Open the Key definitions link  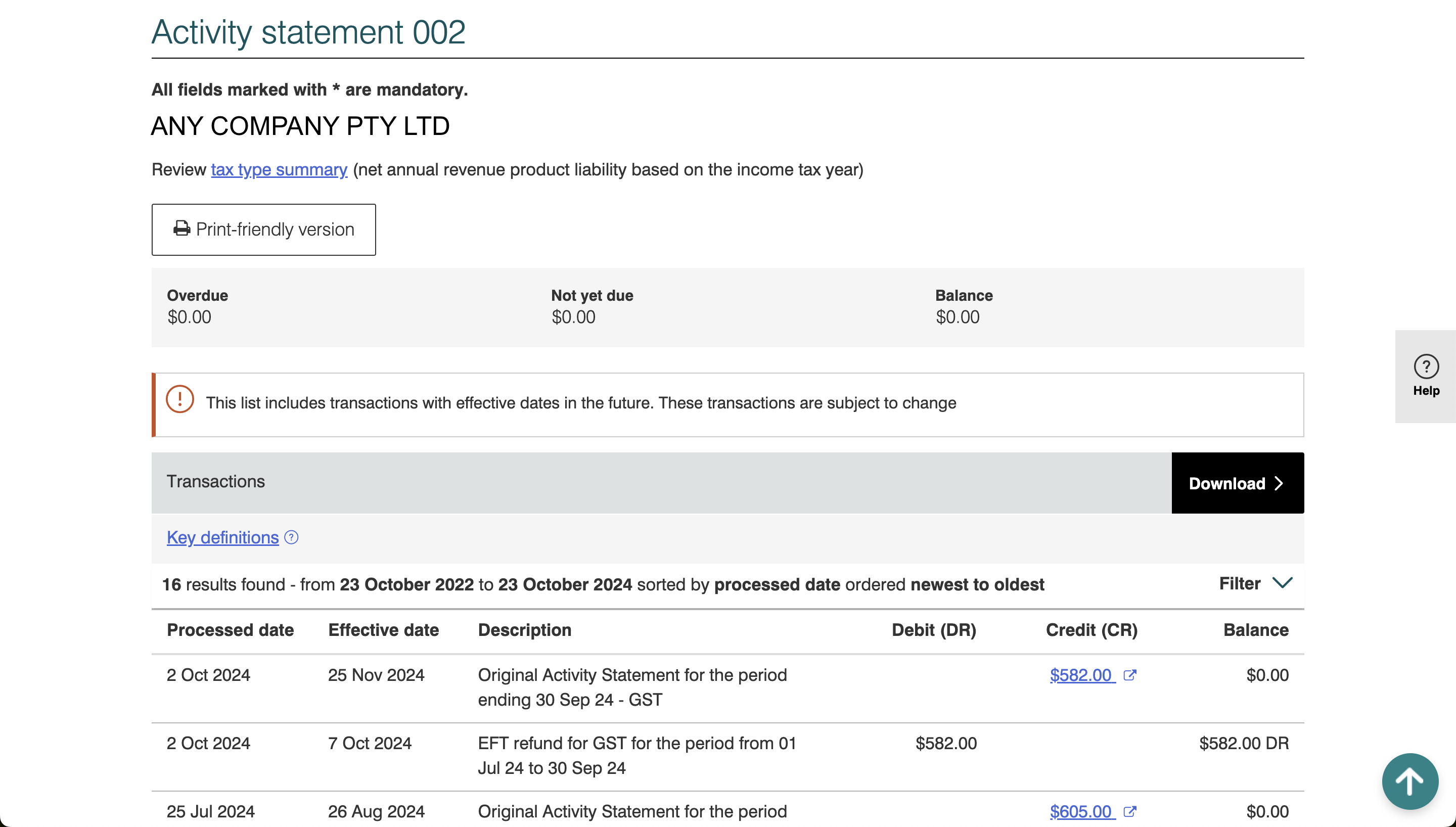pos(221,537)
